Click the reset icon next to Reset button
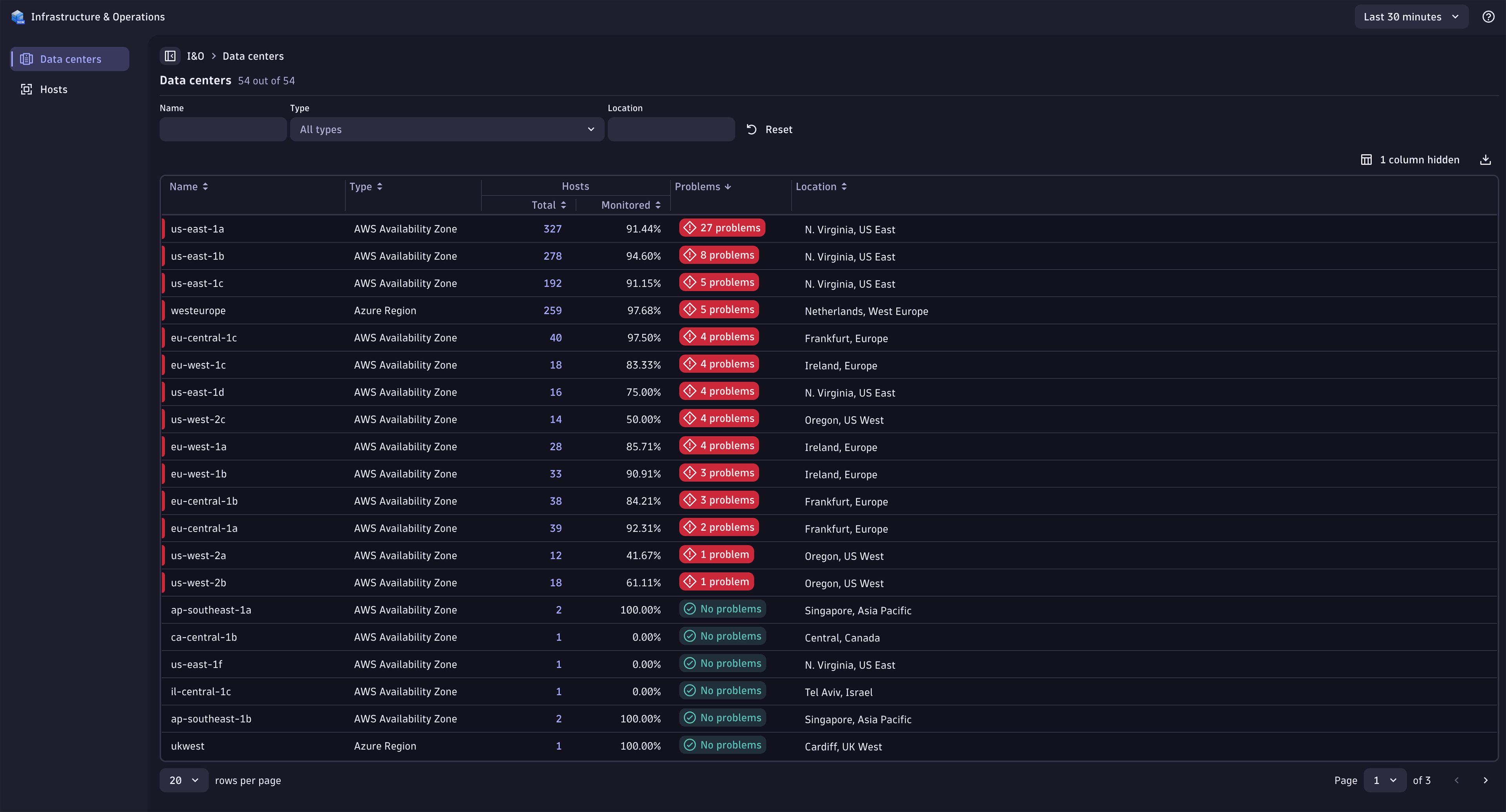 pyautogui.click(x=751, y=128)
